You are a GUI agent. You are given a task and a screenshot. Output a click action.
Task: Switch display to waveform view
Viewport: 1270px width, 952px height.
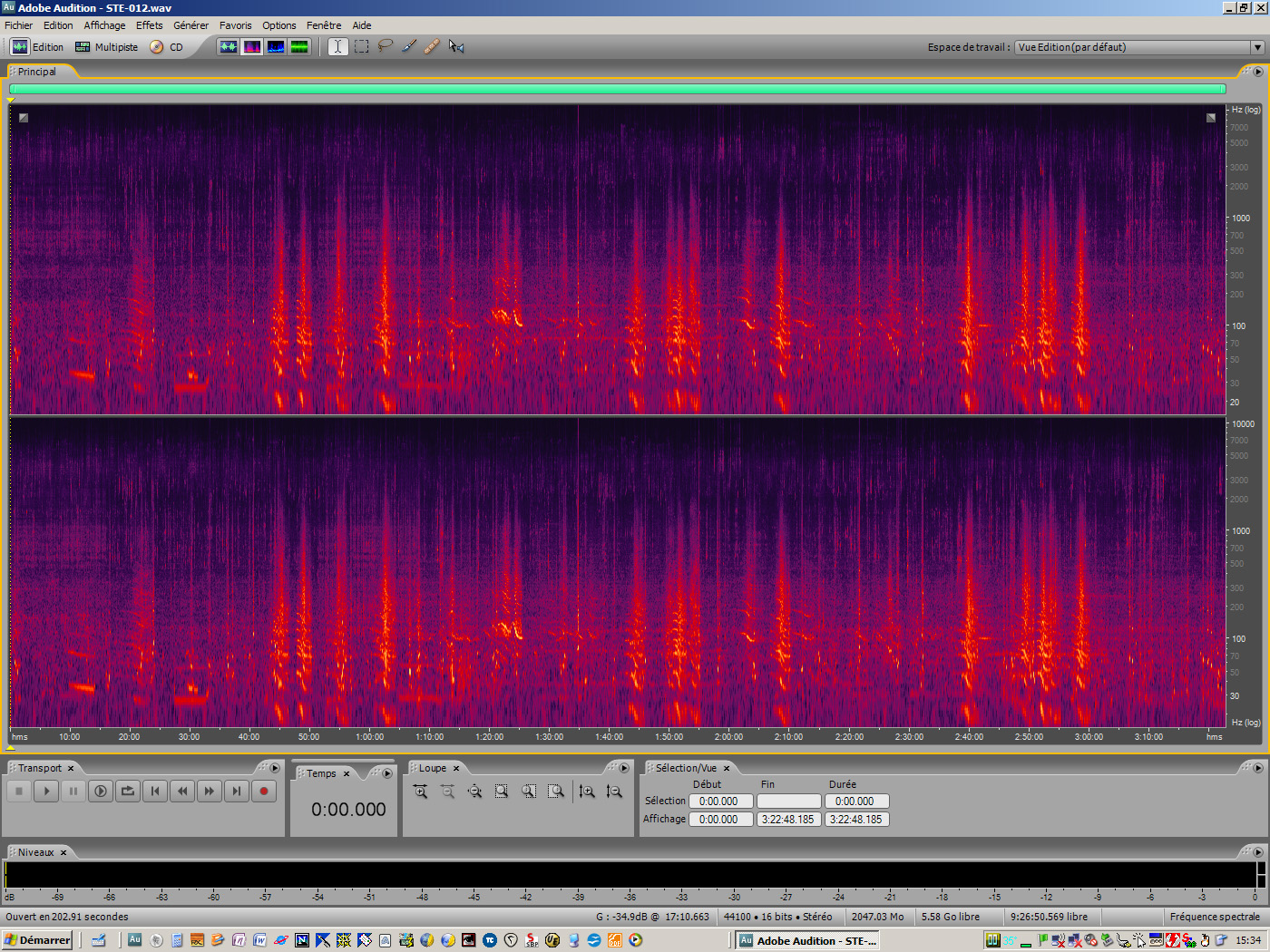pyautogui.click(x=230, y=46)
